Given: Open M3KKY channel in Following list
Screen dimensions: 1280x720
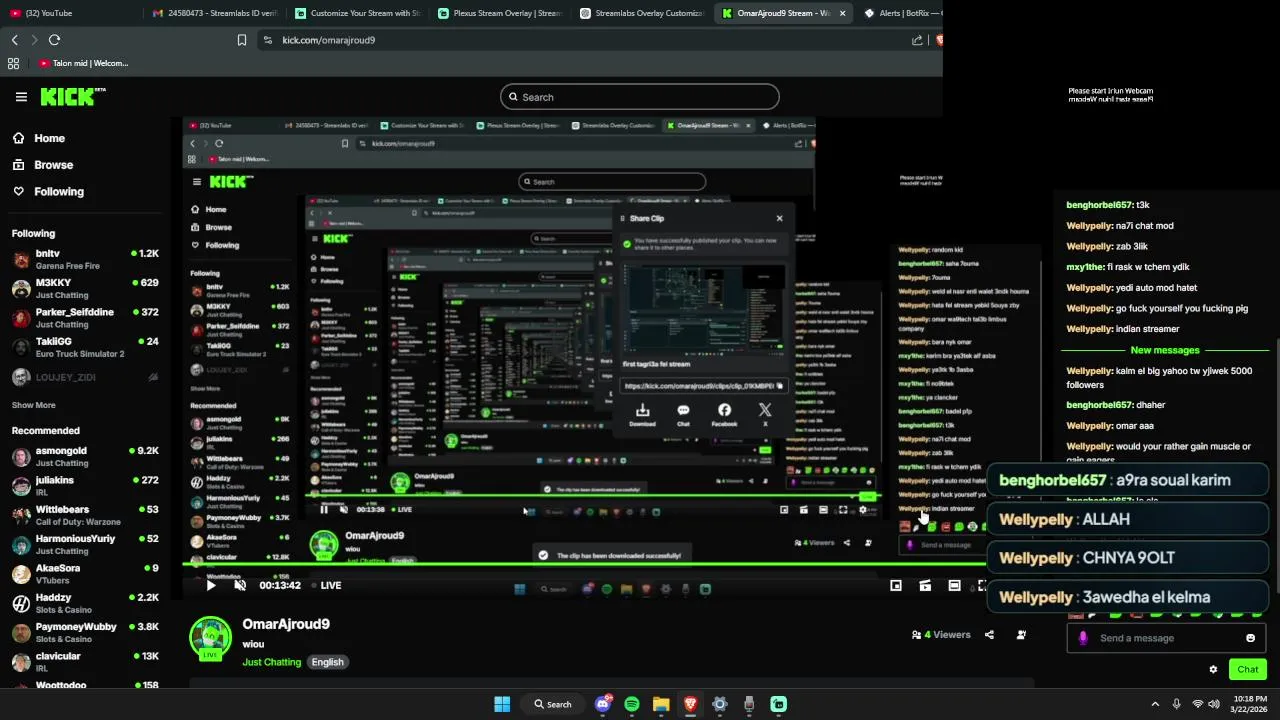Looking at the screenshot, I should pos(85,289).
